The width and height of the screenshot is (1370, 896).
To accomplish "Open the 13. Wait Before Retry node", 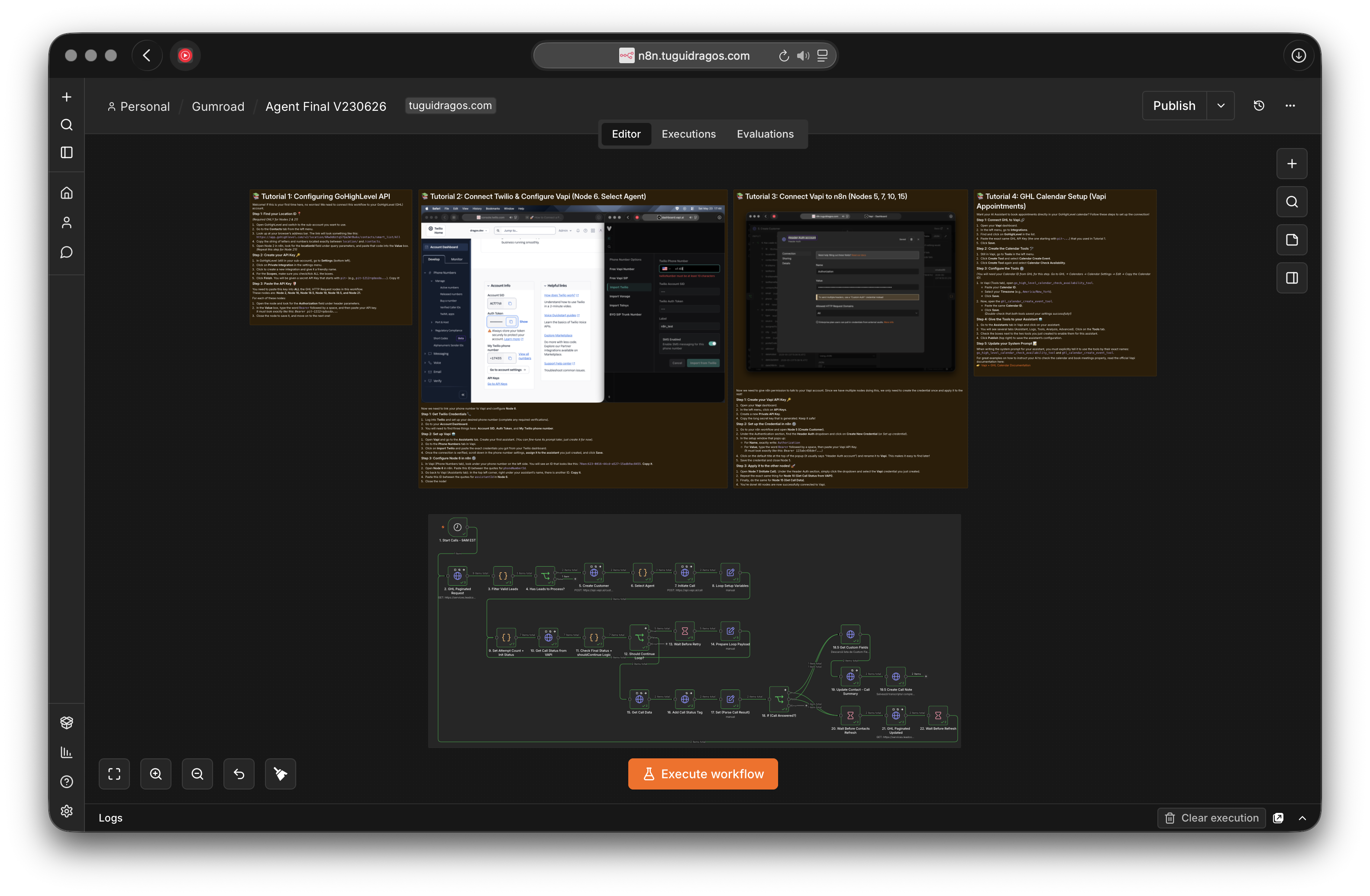I will (685, 631).
